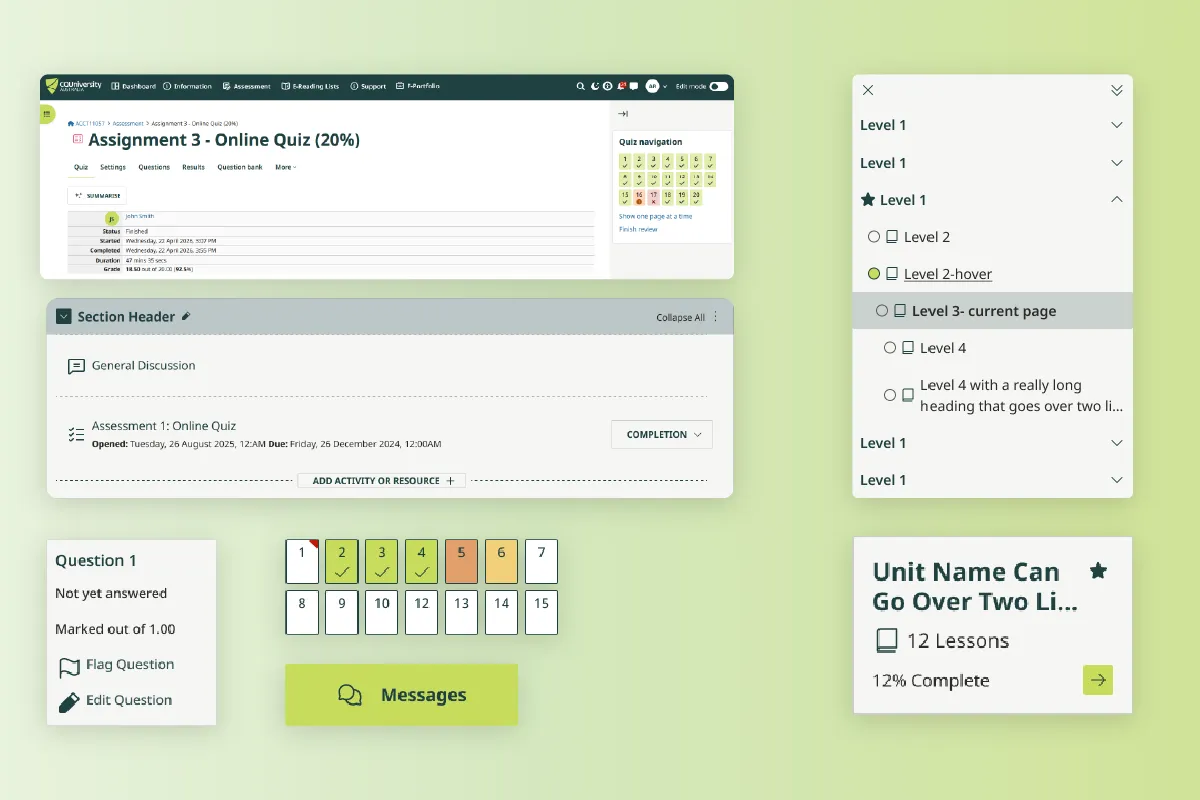Open E-Portfolio in top navigation

(x=418, y=86)
